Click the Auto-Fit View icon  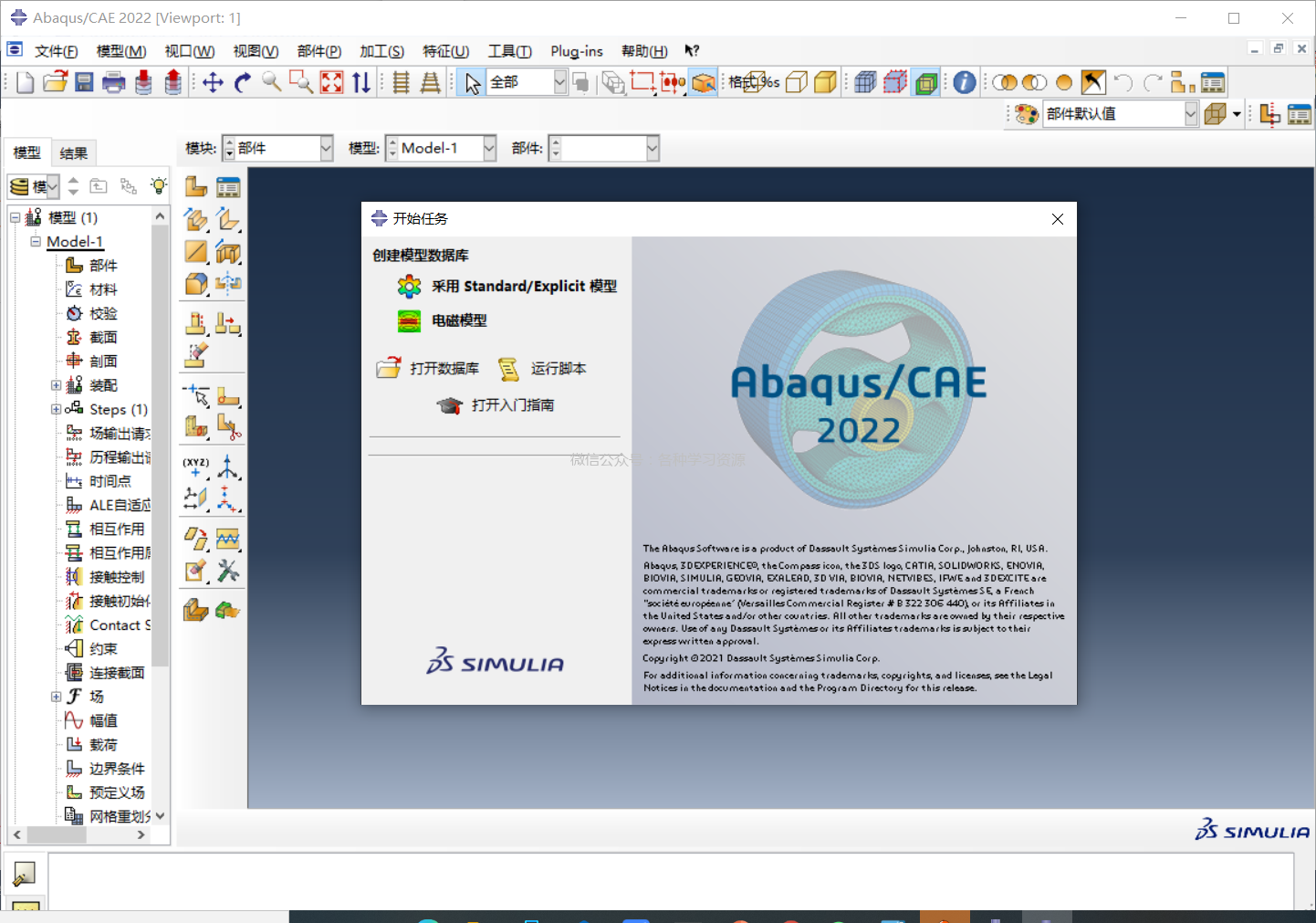click(331, 83)
